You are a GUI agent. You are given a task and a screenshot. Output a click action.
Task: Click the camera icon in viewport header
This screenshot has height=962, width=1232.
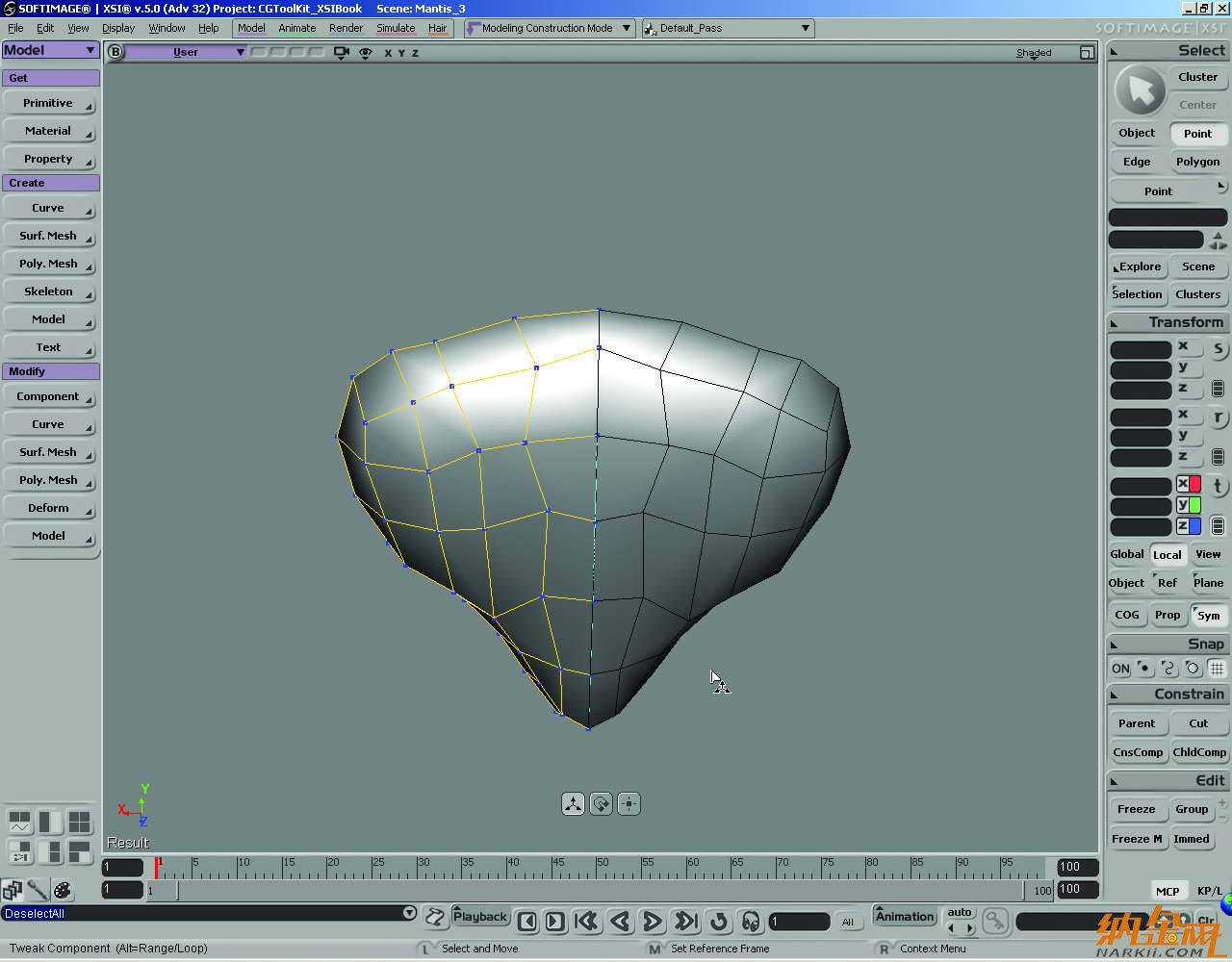341,53
